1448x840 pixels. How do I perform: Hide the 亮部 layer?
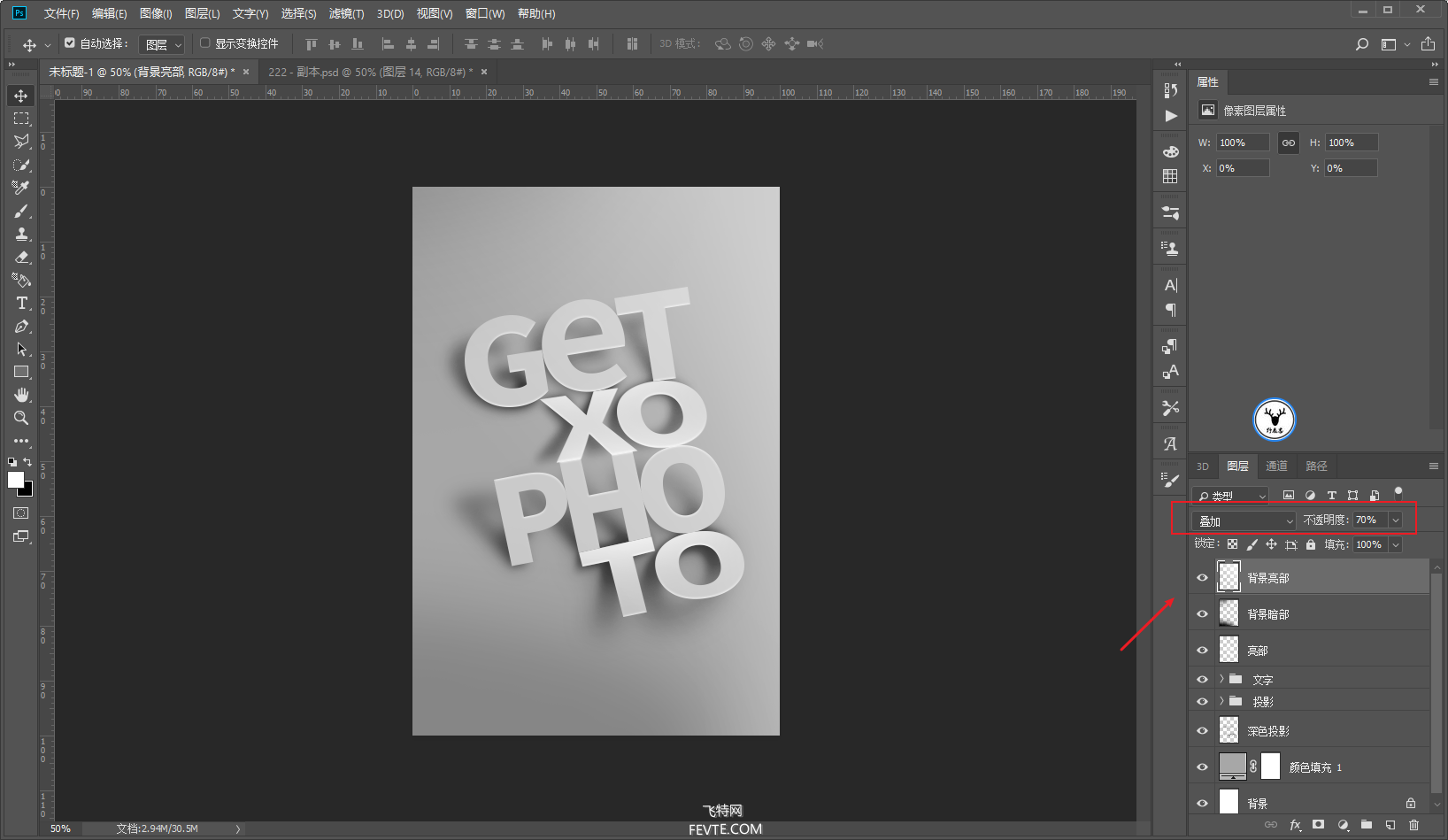[x=1202, y=651]
